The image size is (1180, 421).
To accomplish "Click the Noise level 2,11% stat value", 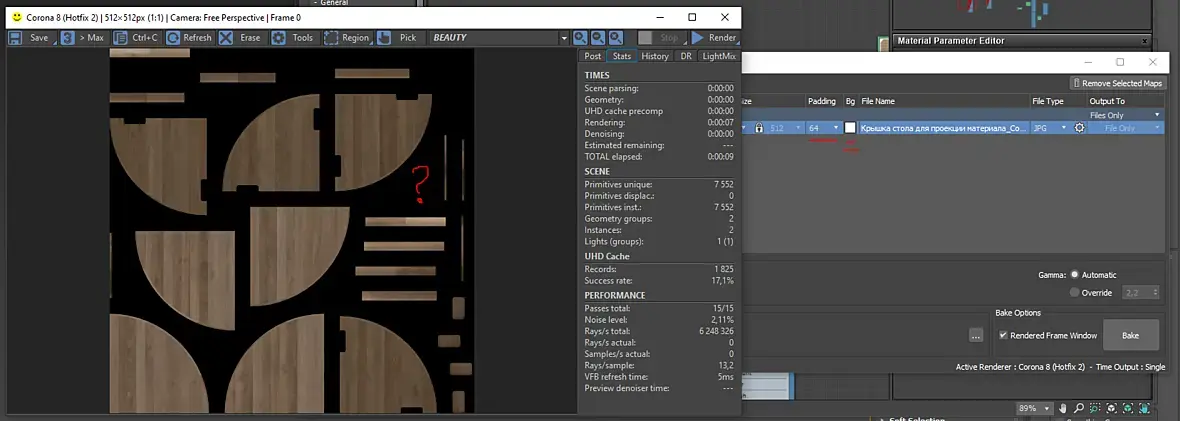I will click(x=720, y=320).
